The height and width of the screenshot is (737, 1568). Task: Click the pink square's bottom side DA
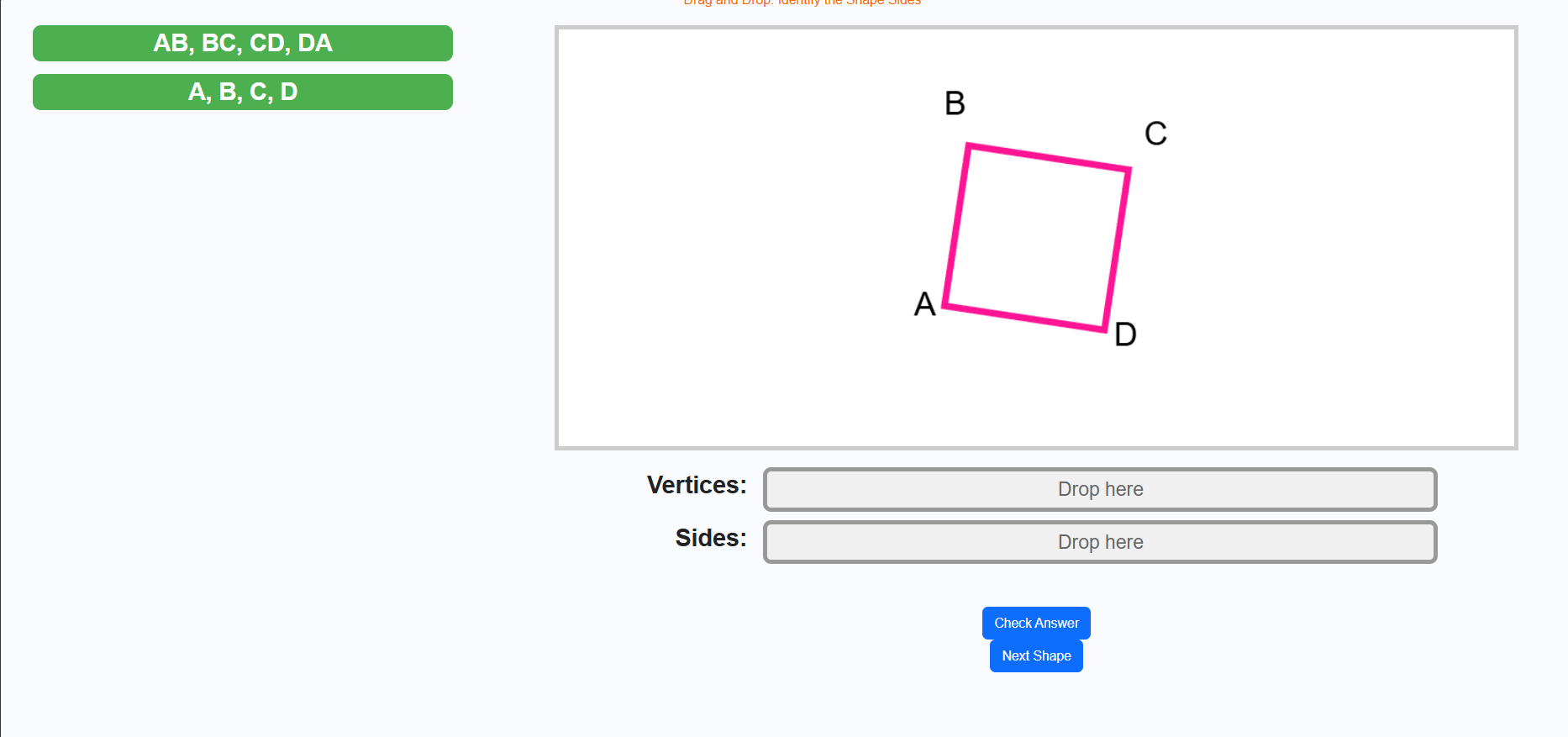1024,317
